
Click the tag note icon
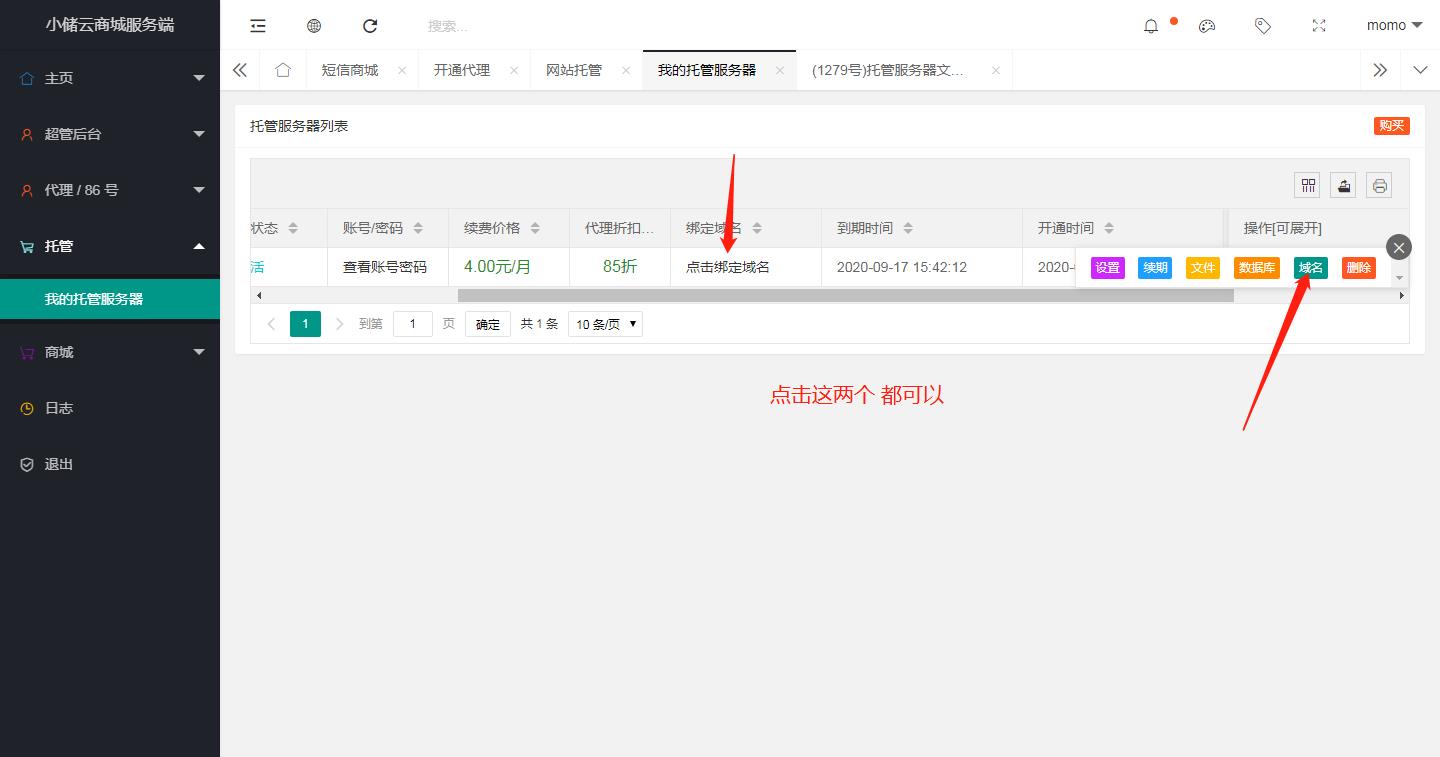pyautogui.click(x=1263, y=26)
